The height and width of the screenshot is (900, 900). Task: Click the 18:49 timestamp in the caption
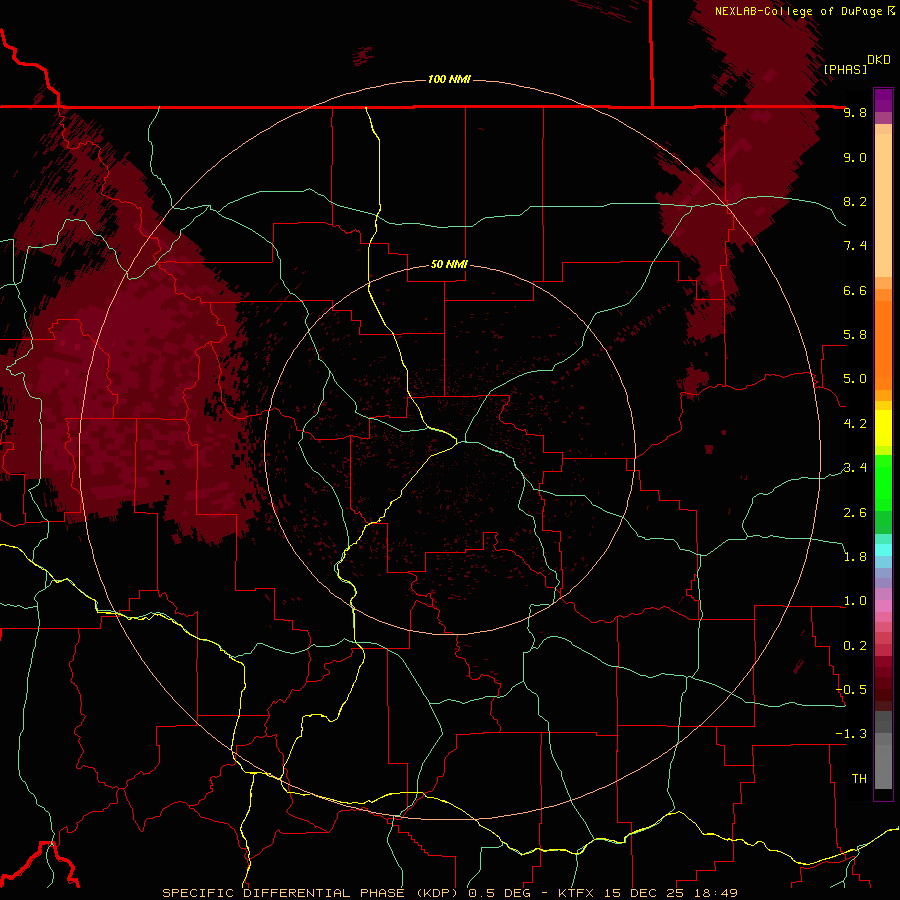pos(717,893)
